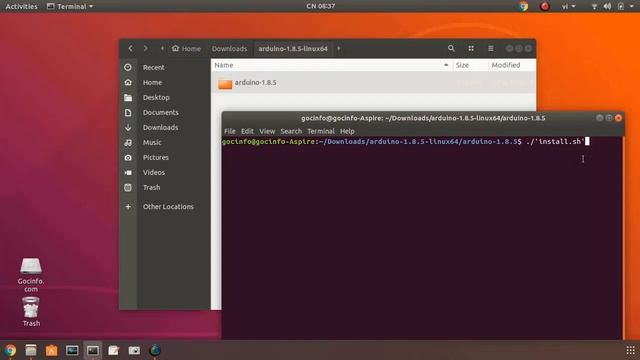
Task: Open the Files hamburger menu
Action: [x=491, y=49]
